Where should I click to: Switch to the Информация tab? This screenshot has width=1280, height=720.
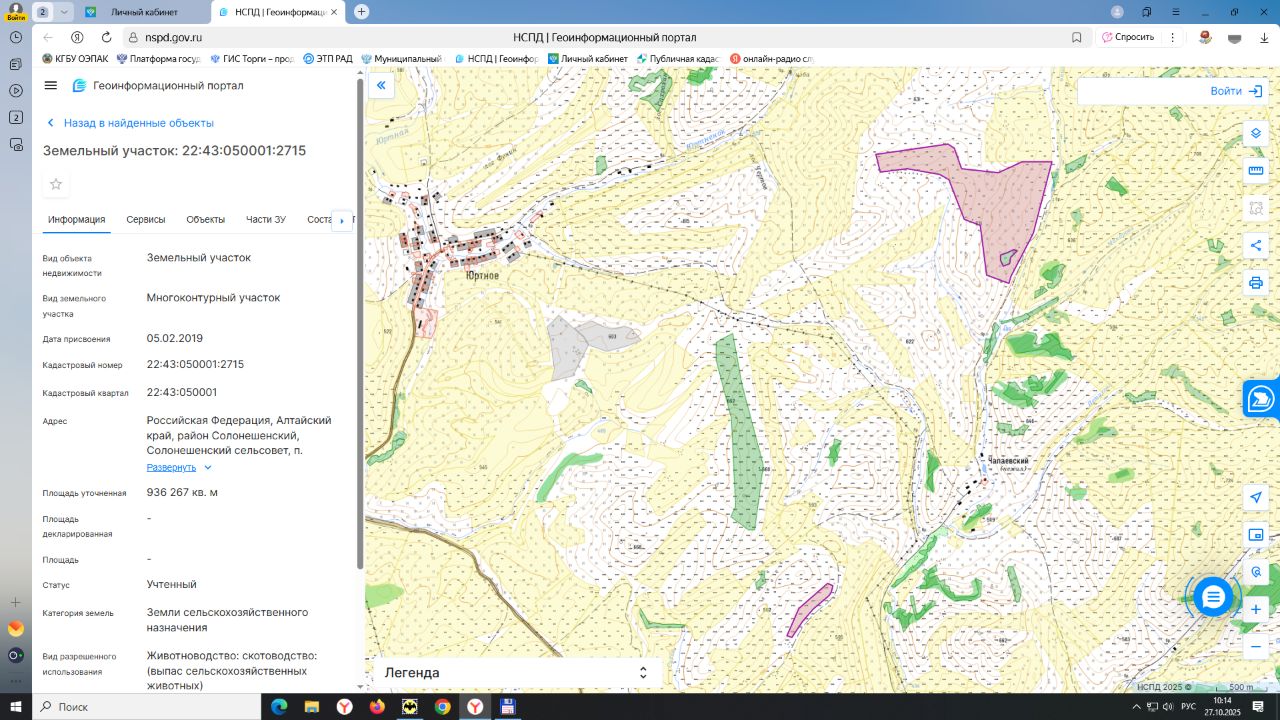[x=77, y=220]
